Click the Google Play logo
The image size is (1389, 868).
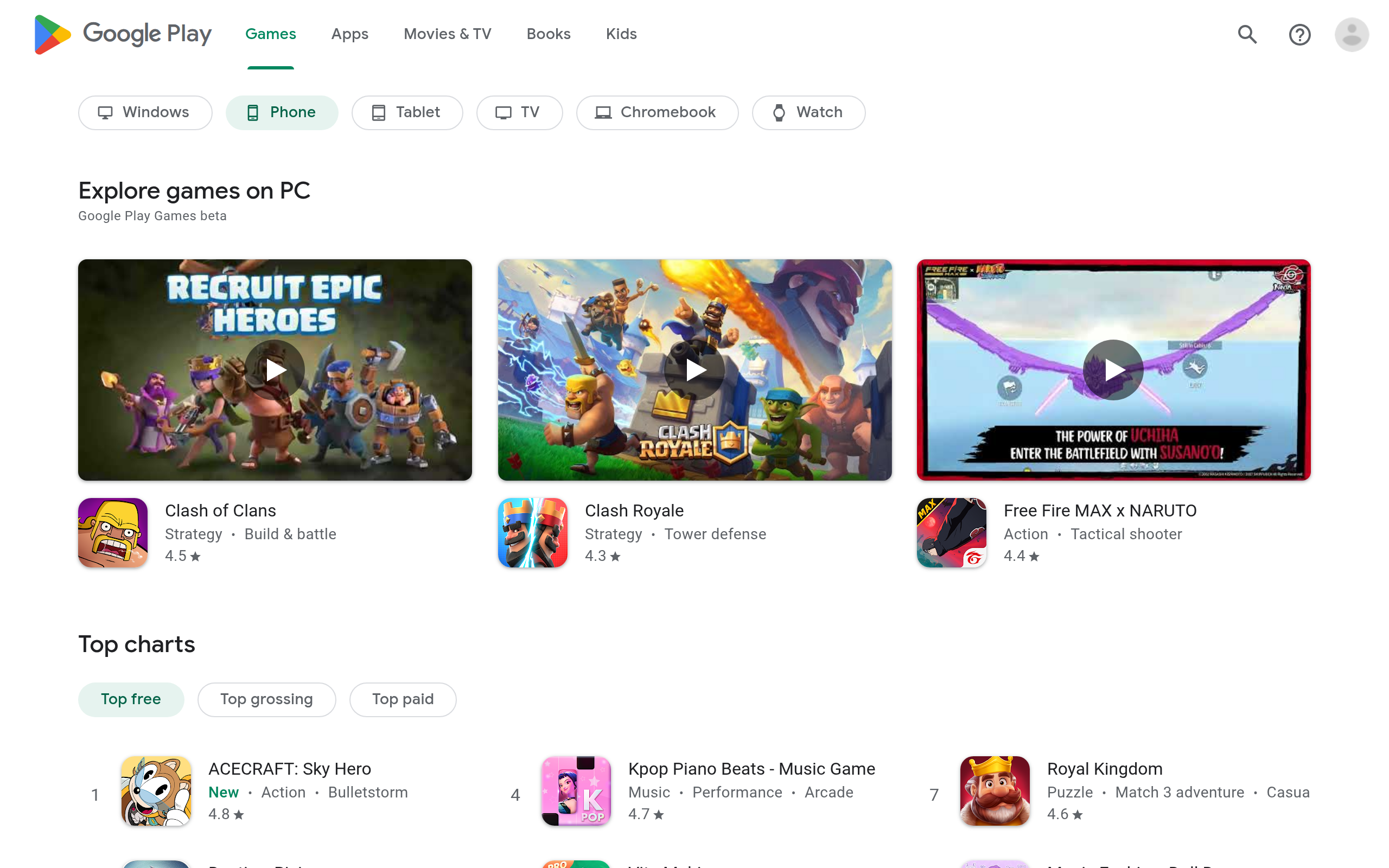point(123,34)
